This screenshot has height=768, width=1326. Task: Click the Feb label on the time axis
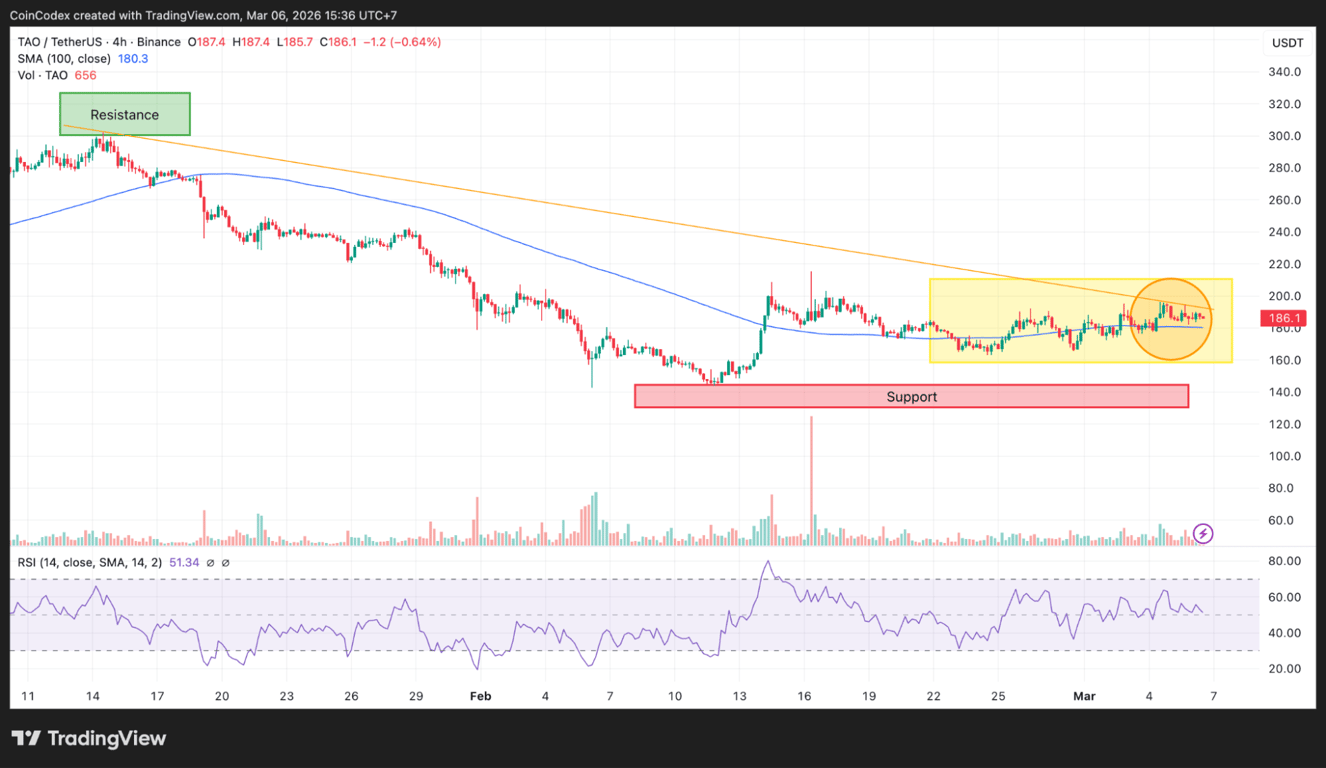[480, 695]
